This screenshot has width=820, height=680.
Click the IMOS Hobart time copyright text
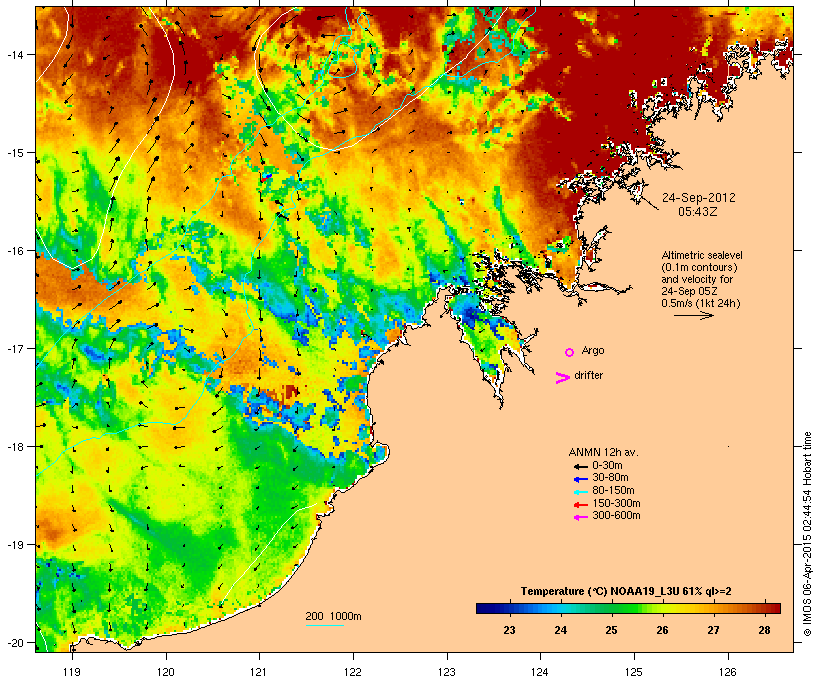[x=808, y=534]
